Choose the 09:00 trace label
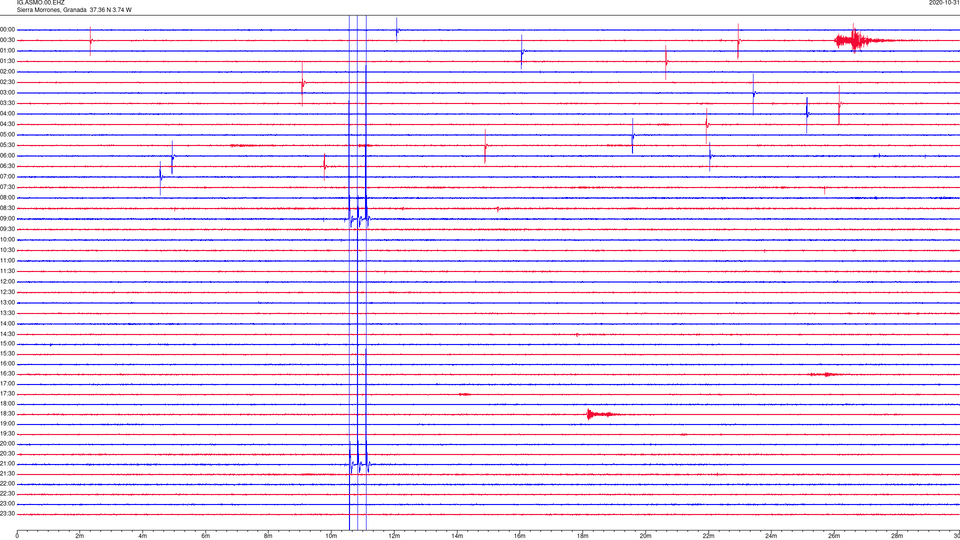Screen dimensions: 960x540 (7, 219)
